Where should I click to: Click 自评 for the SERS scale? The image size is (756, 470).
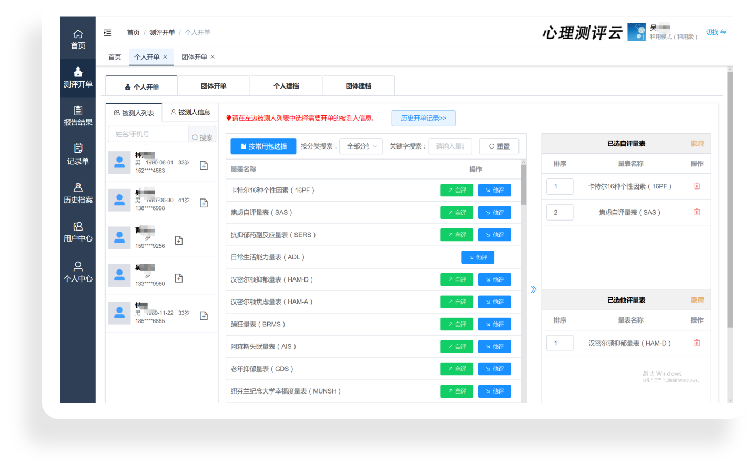pyautogui.click(x=457, y=234)
